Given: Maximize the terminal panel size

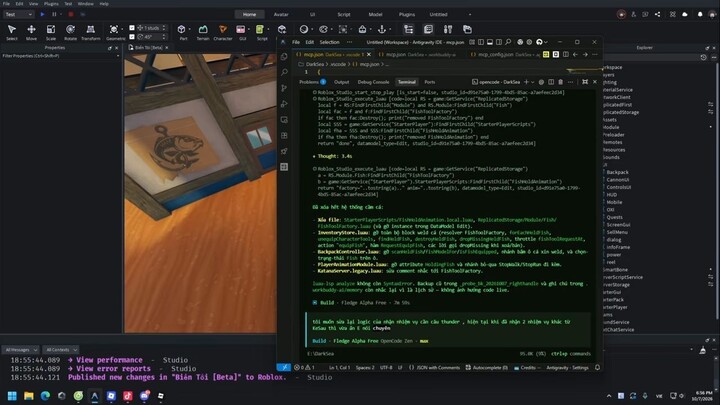Looking at the screenshot, I should (x=585, y=82).
